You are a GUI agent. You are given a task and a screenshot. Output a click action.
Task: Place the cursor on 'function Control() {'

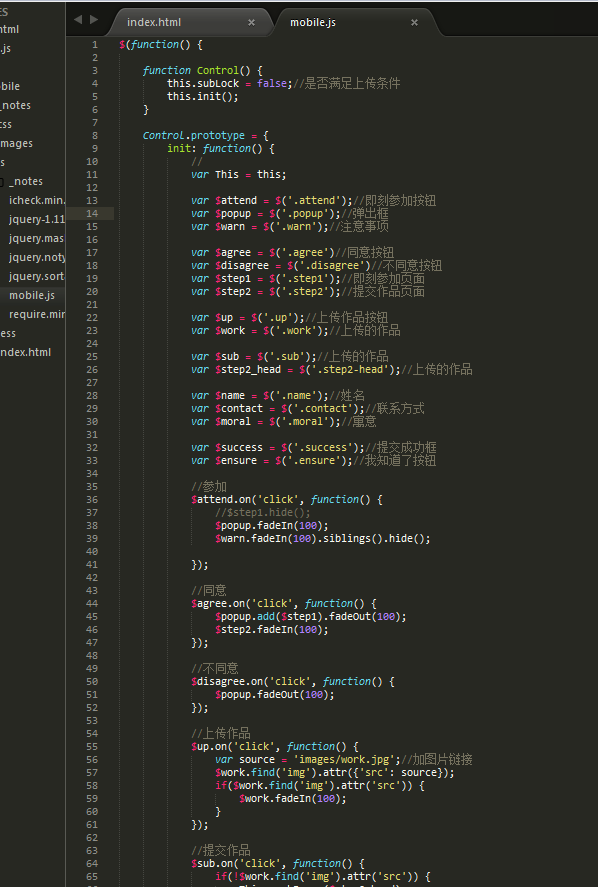(203, 71)
